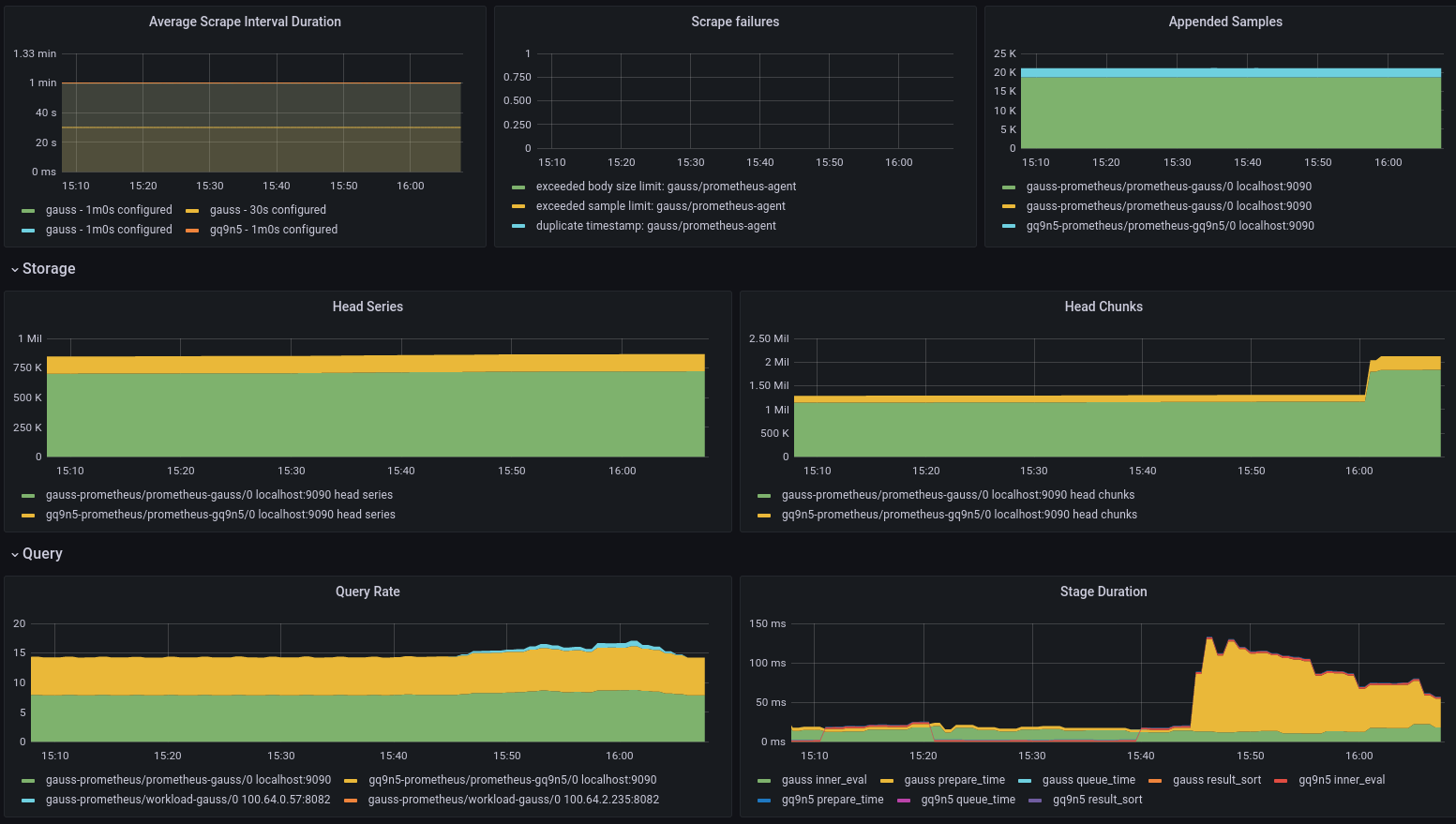The height and width of the screenshot is (824, 1456).
Task: Click green color swatch of gauss inner_eval
Action: pyautogui.click(x=764, y=781)
